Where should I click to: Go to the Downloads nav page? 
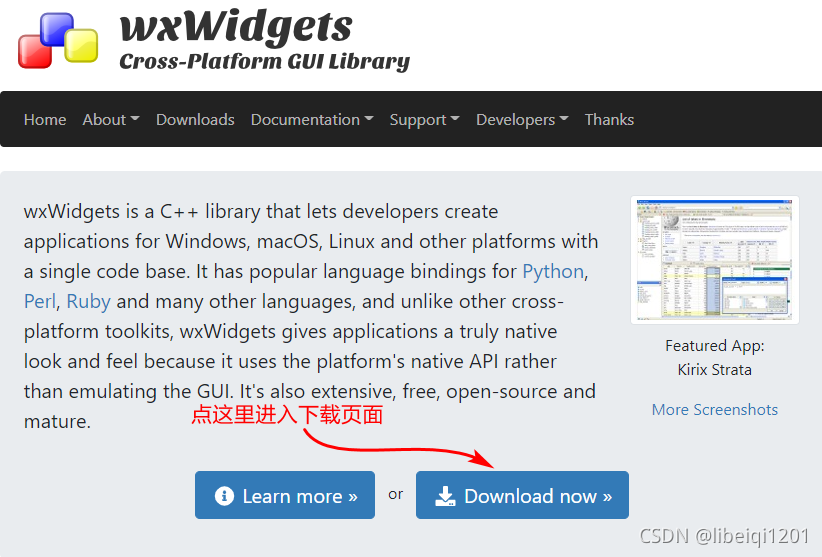[x=195, y=119]
